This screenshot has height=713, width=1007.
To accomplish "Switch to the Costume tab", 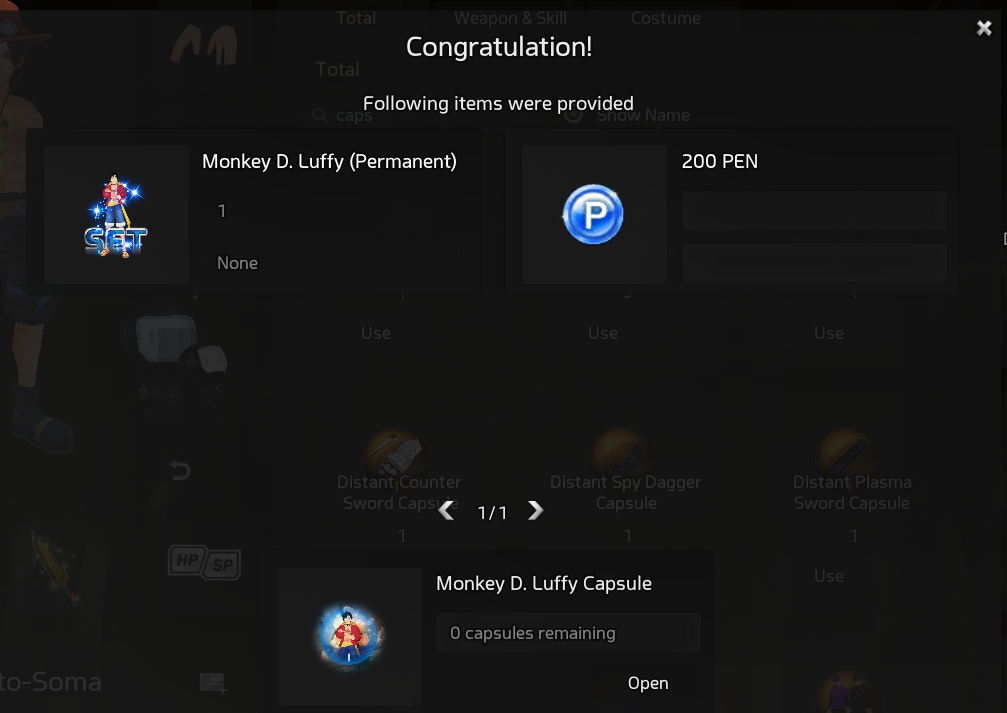I will click(x=666, y=18).
